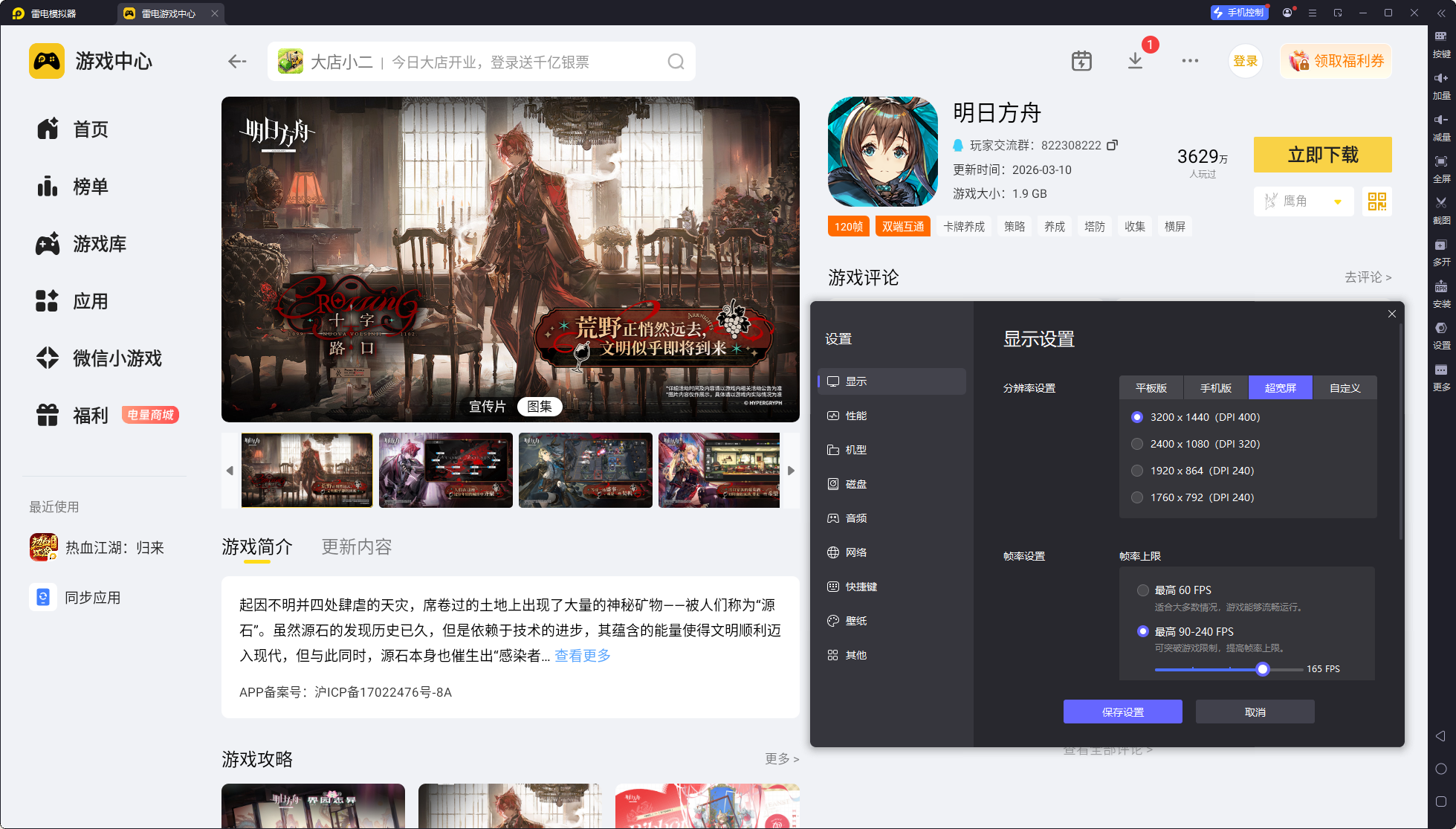Image resolution: width=1456 pixels, height=829 pixels.
Task: Click the 保存设置 button
Action: (1122, 712)
